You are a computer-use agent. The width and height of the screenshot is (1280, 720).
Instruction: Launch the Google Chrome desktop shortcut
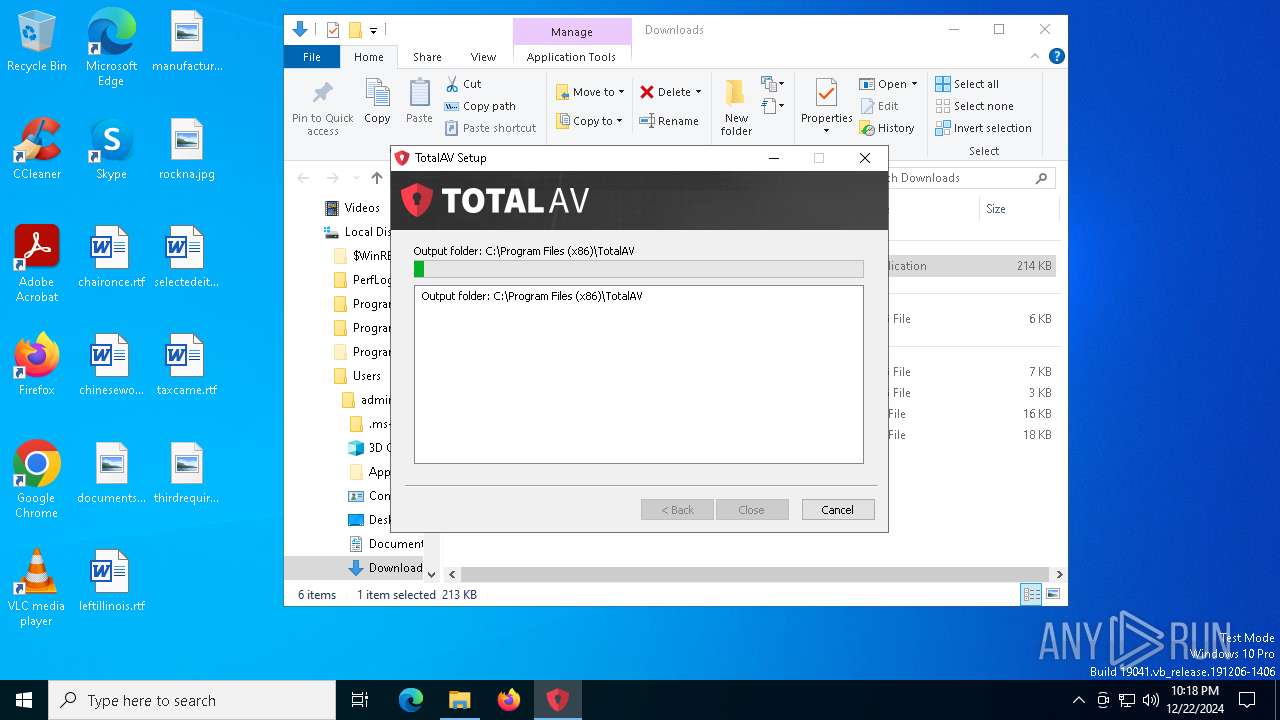coord(37,480)
